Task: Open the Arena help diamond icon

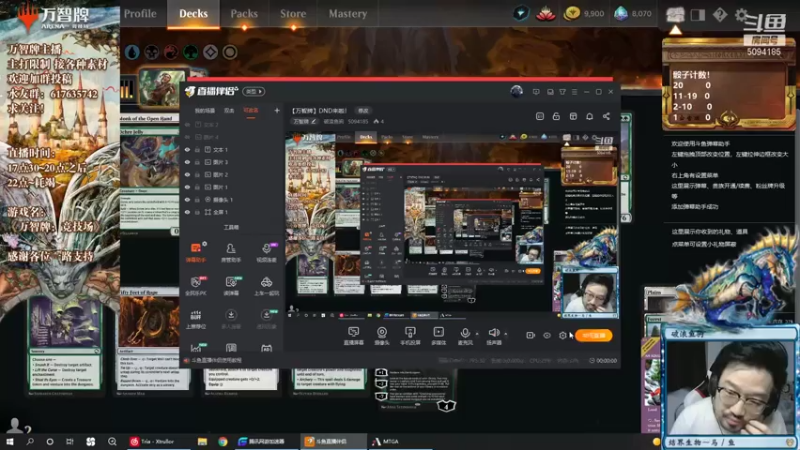Action: (720, 14)
